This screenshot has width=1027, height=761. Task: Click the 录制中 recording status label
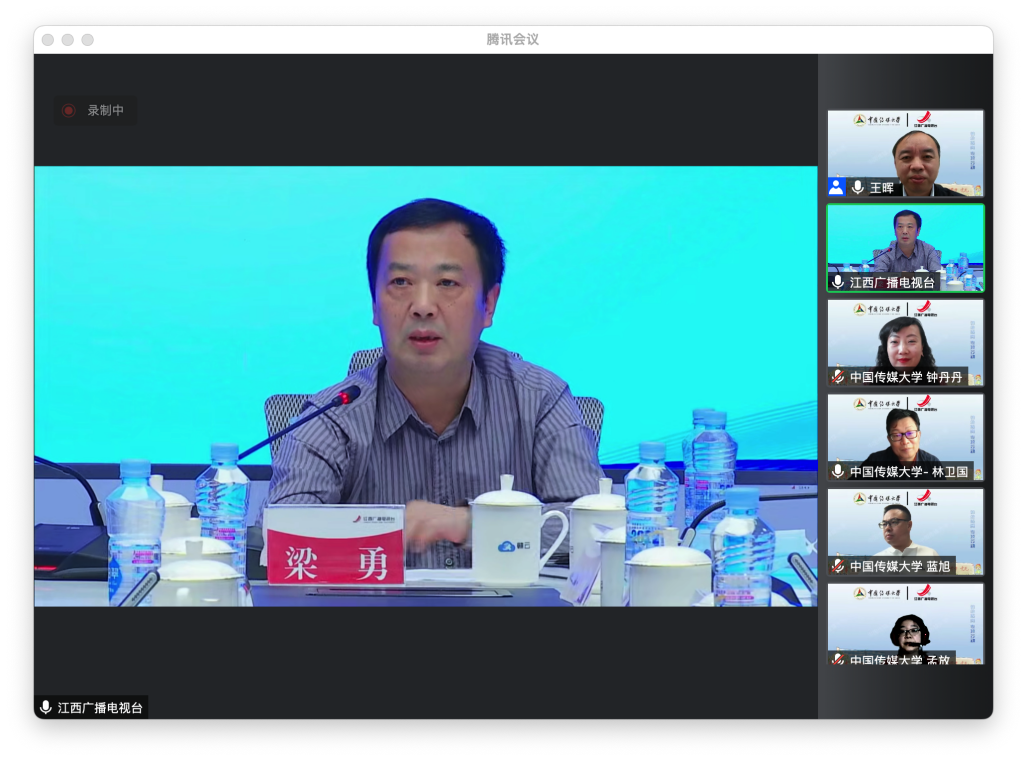[105, 111]
